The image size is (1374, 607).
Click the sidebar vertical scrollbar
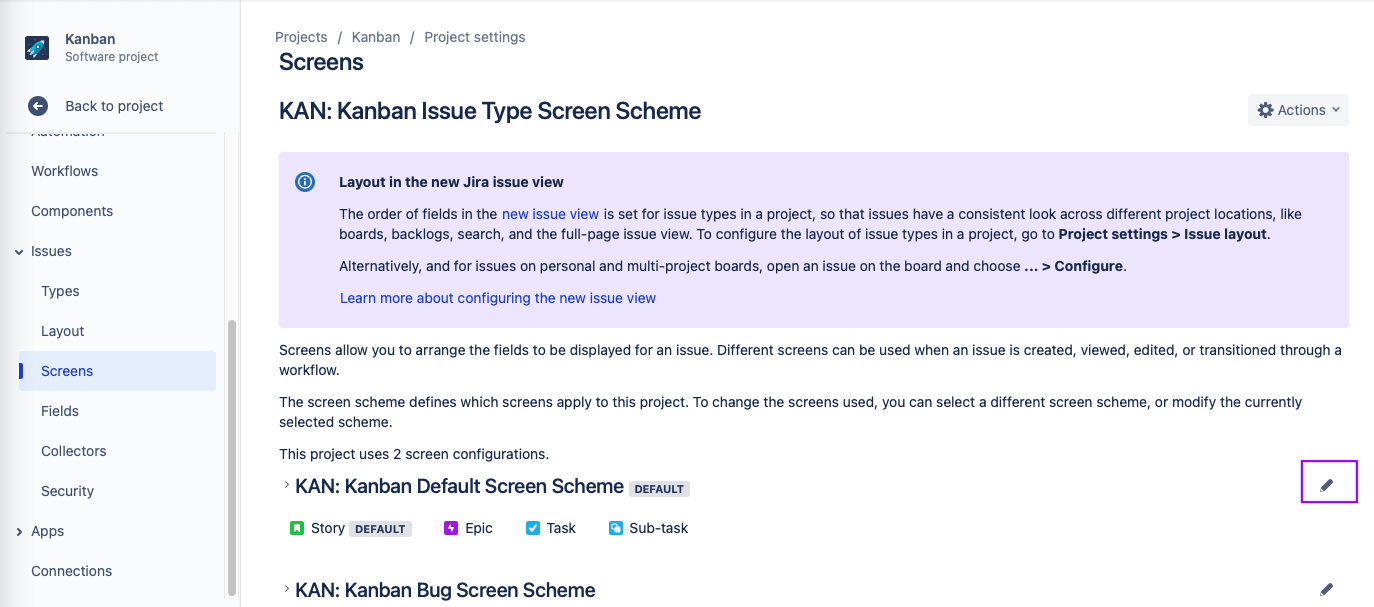pos(232,457)
